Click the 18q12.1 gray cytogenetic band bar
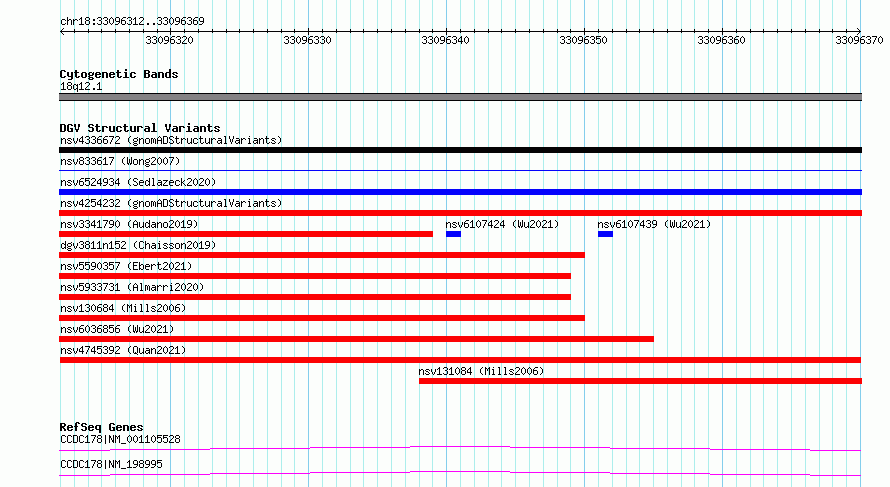The height and width of the screenshot is (487, 890). point(460,97)
